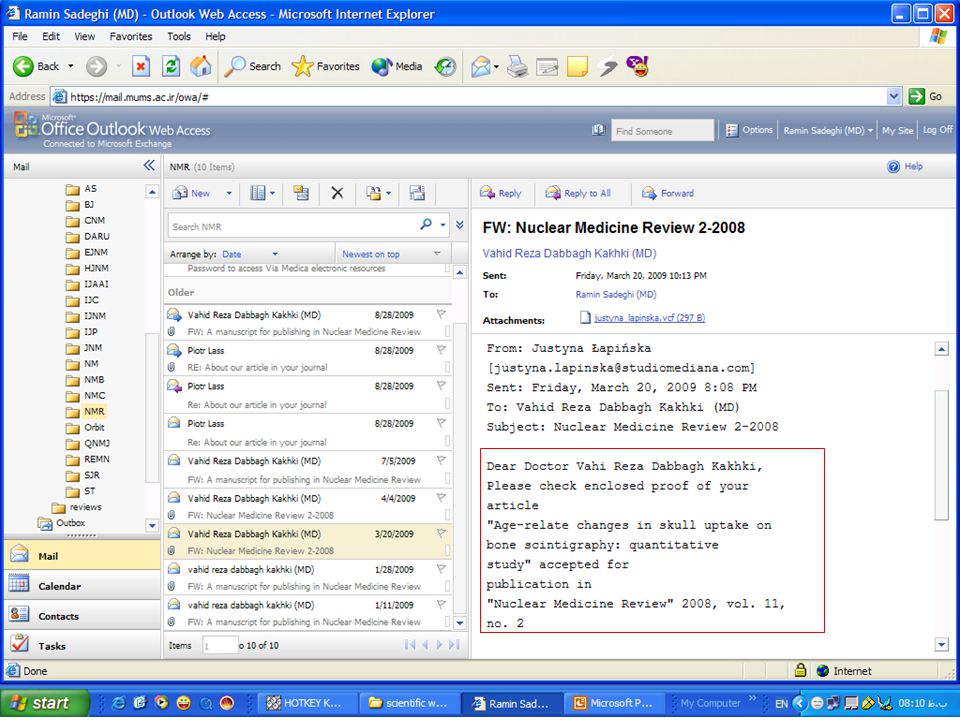
Task: Click the My Site link
Action: (x=897, y=130)
